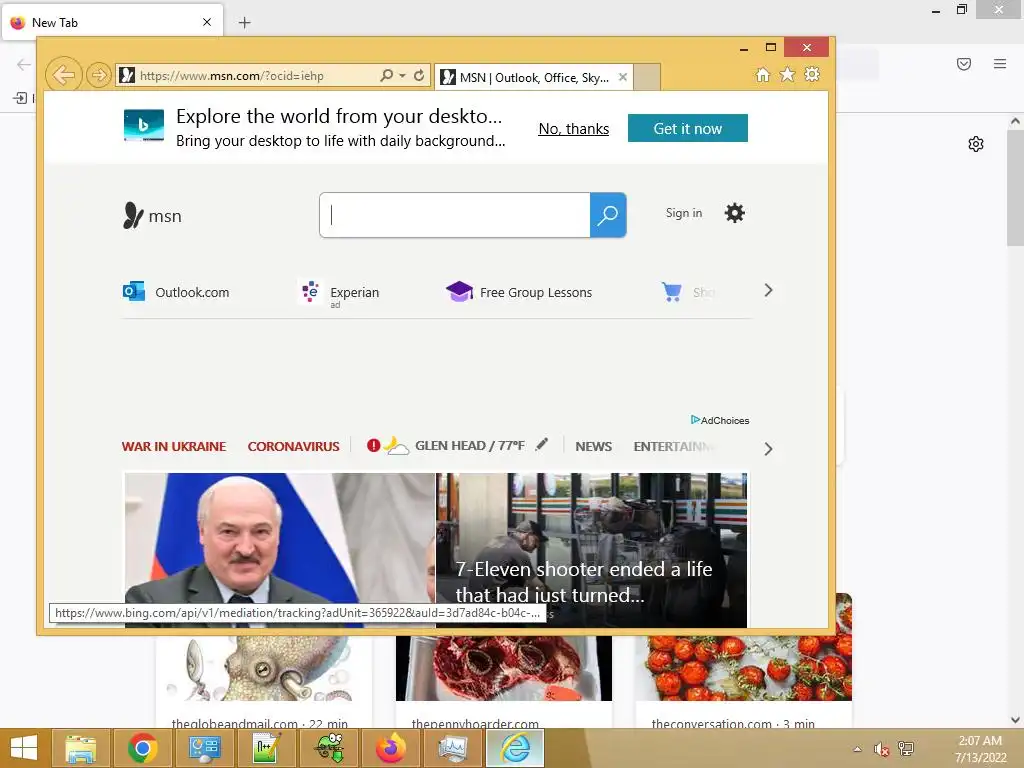Click the Firefox scrollbar down arrow

1015,720
